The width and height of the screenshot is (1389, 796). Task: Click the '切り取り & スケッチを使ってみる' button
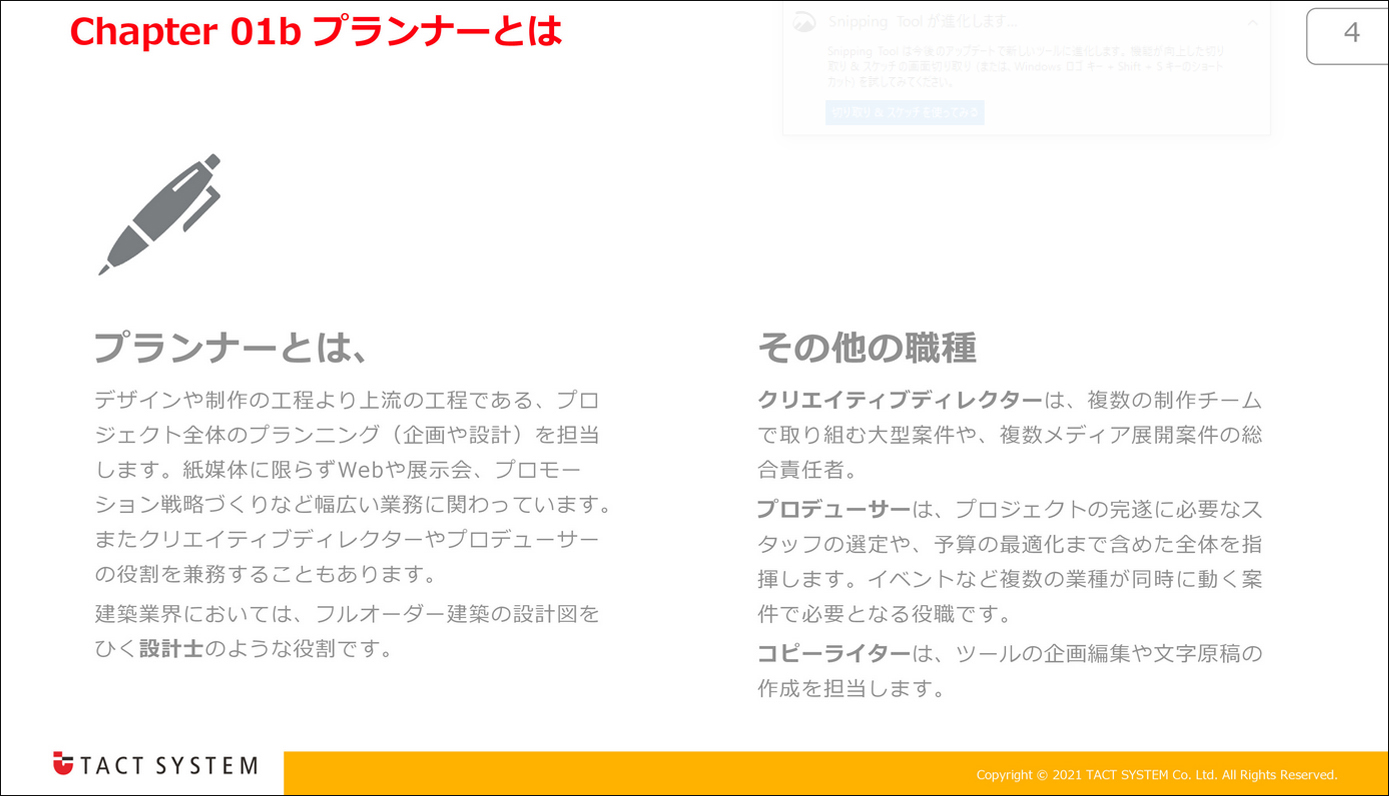[x=905, y=112]
